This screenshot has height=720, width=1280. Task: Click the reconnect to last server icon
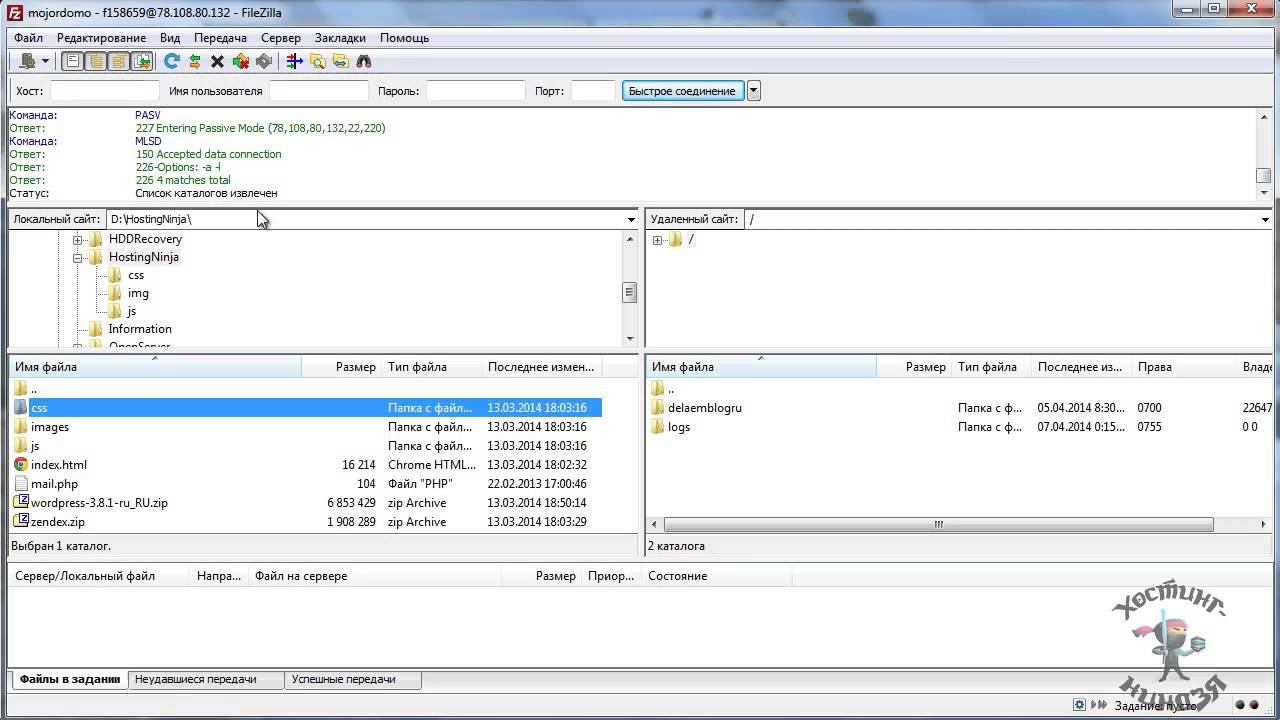(x=264, y=62)
